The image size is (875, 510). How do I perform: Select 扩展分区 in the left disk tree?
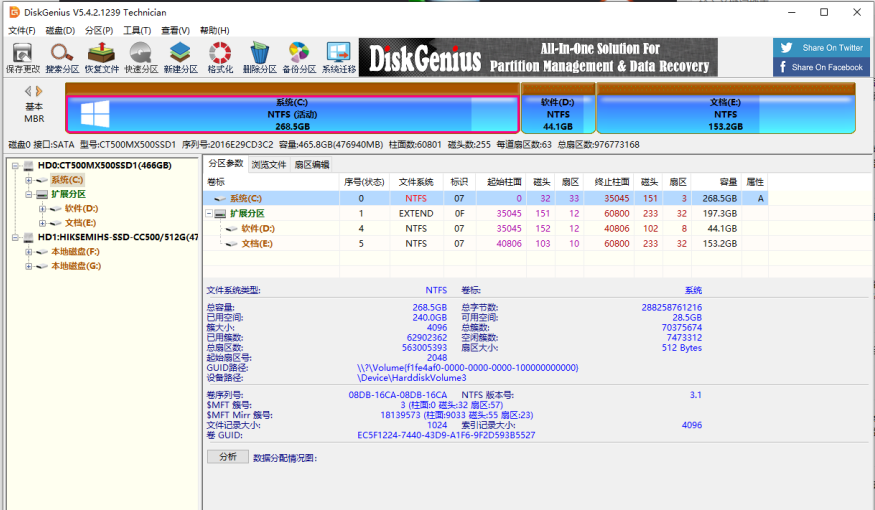[68, 194]
